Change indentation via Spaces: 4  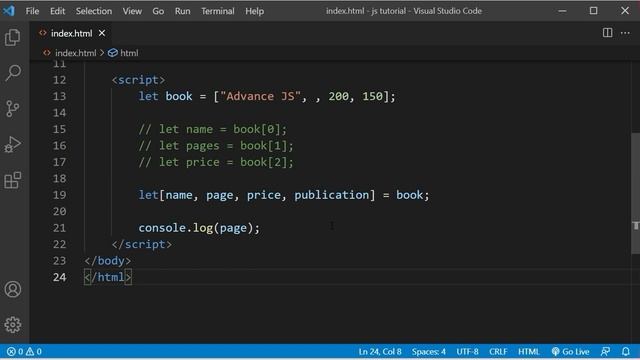coord(429,351)
